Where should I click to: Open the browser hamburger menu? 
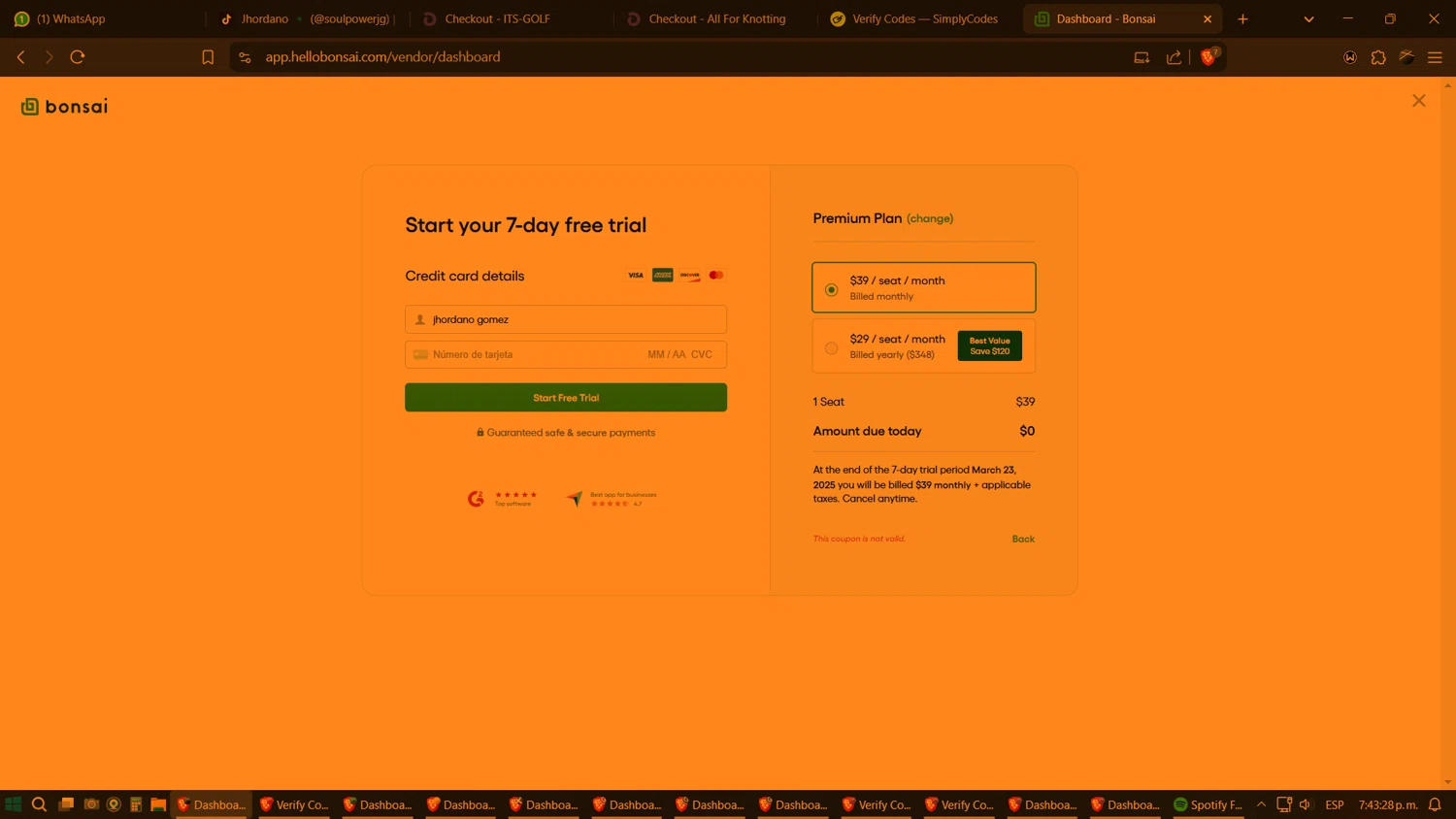click(1435, 57)
